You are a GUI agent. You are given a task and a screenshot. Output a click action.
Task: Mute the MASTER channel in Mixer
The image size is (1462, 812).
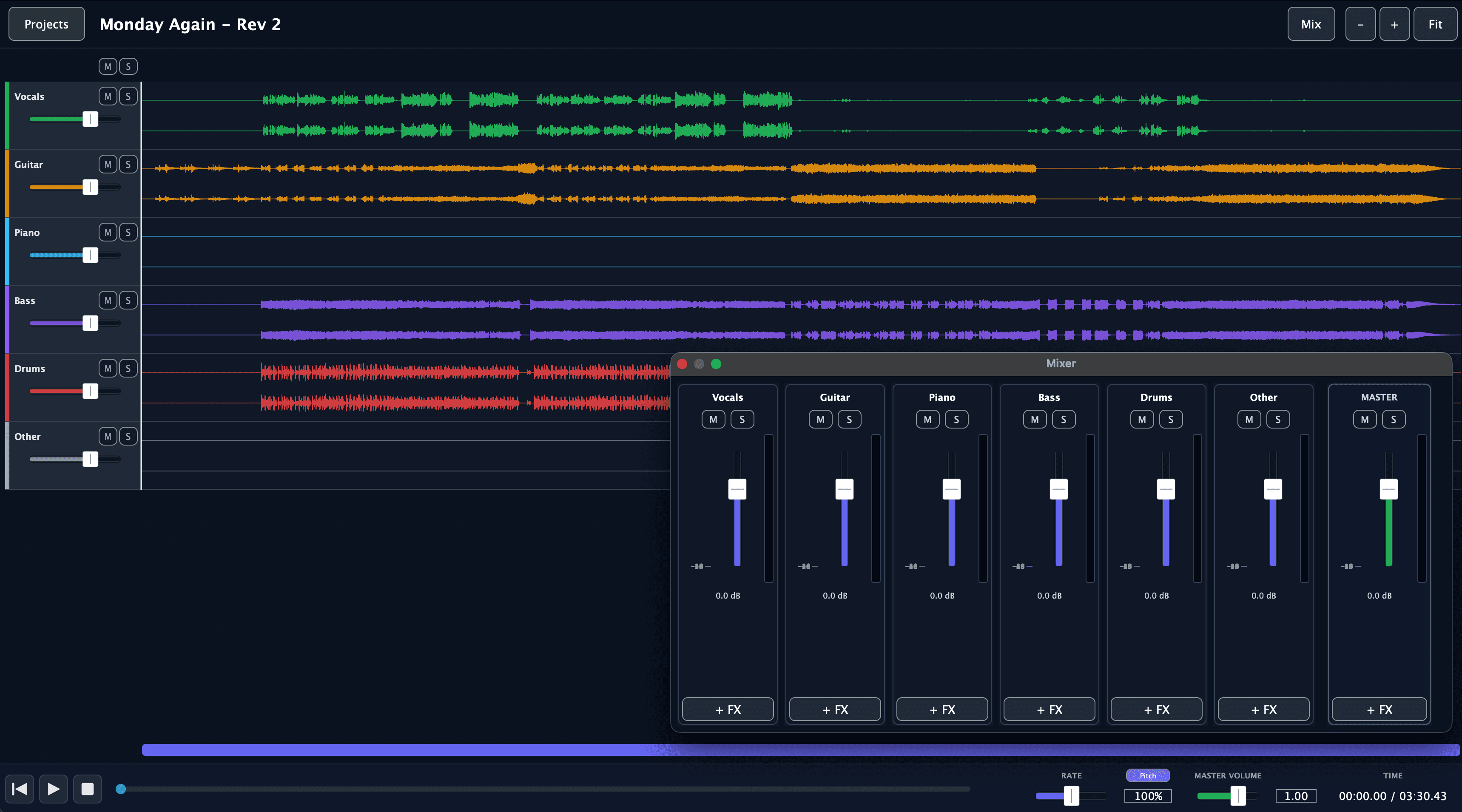tap(1365, 419)
